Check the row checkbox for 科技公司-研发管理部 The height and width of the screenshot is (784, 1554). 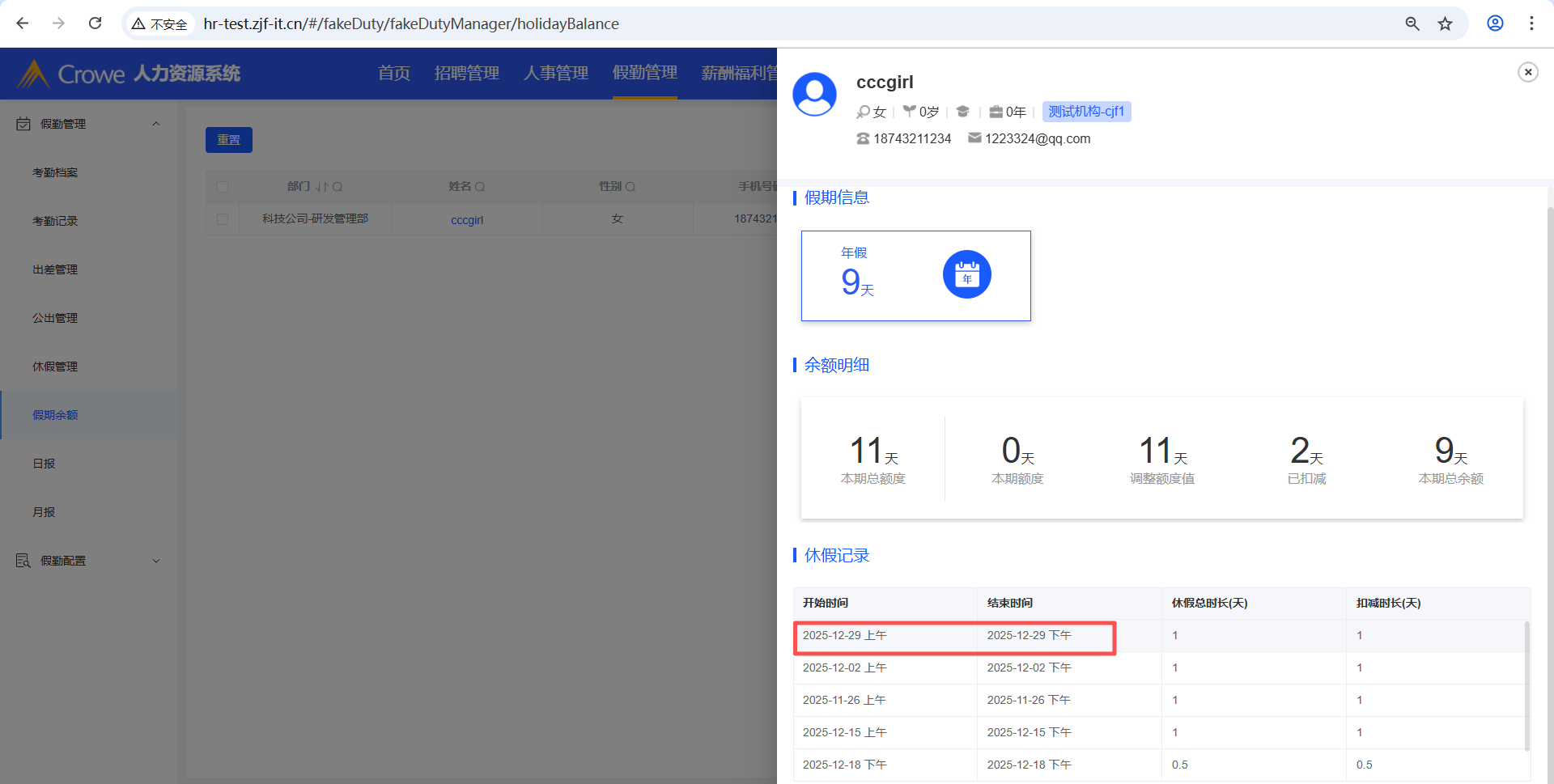(x=223, y=219)
